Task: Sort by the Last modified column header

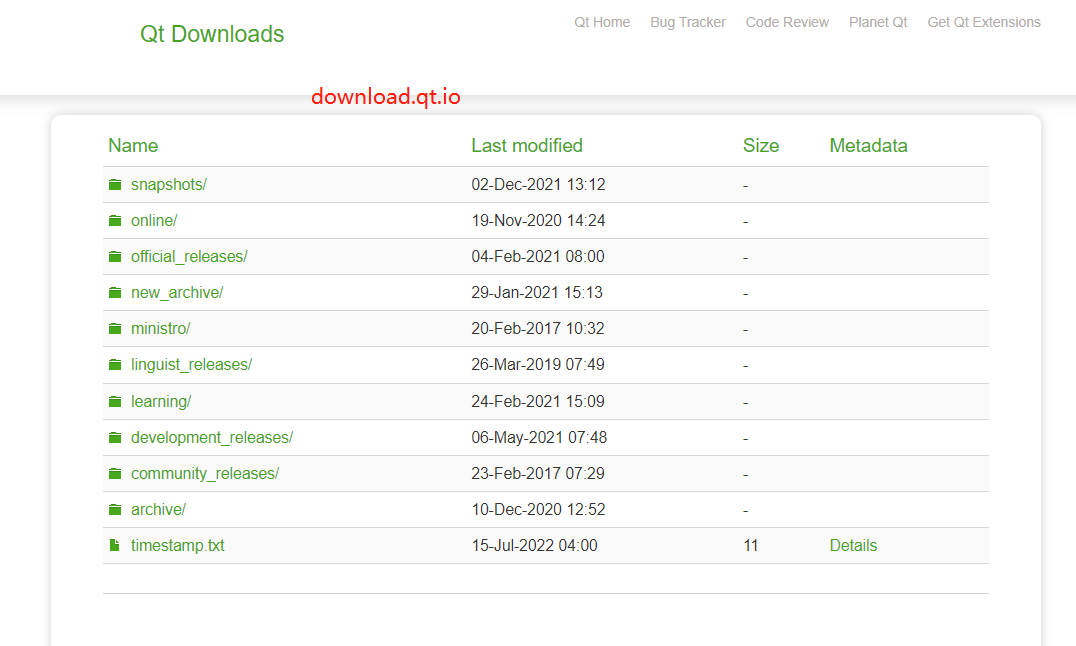Action: pyautogui.click(x=526, y=146)
